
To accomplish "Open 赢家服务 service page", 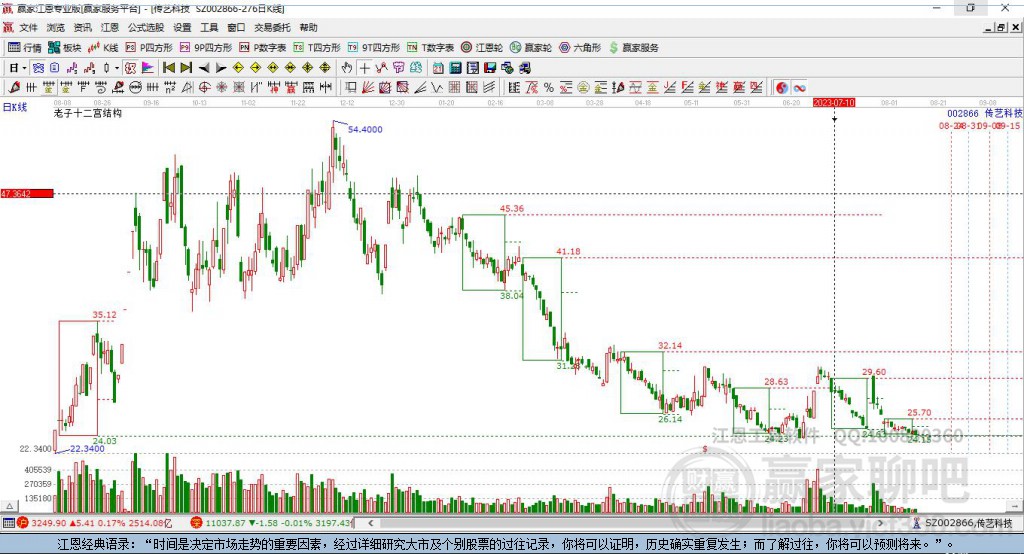I will 634,48.
